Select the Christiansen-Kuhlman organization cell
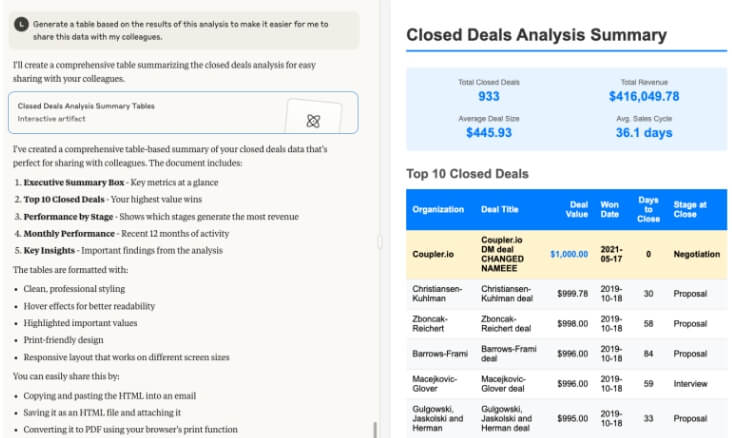The height and width of the screenshot is (438, 732). (x=437, y=294)
